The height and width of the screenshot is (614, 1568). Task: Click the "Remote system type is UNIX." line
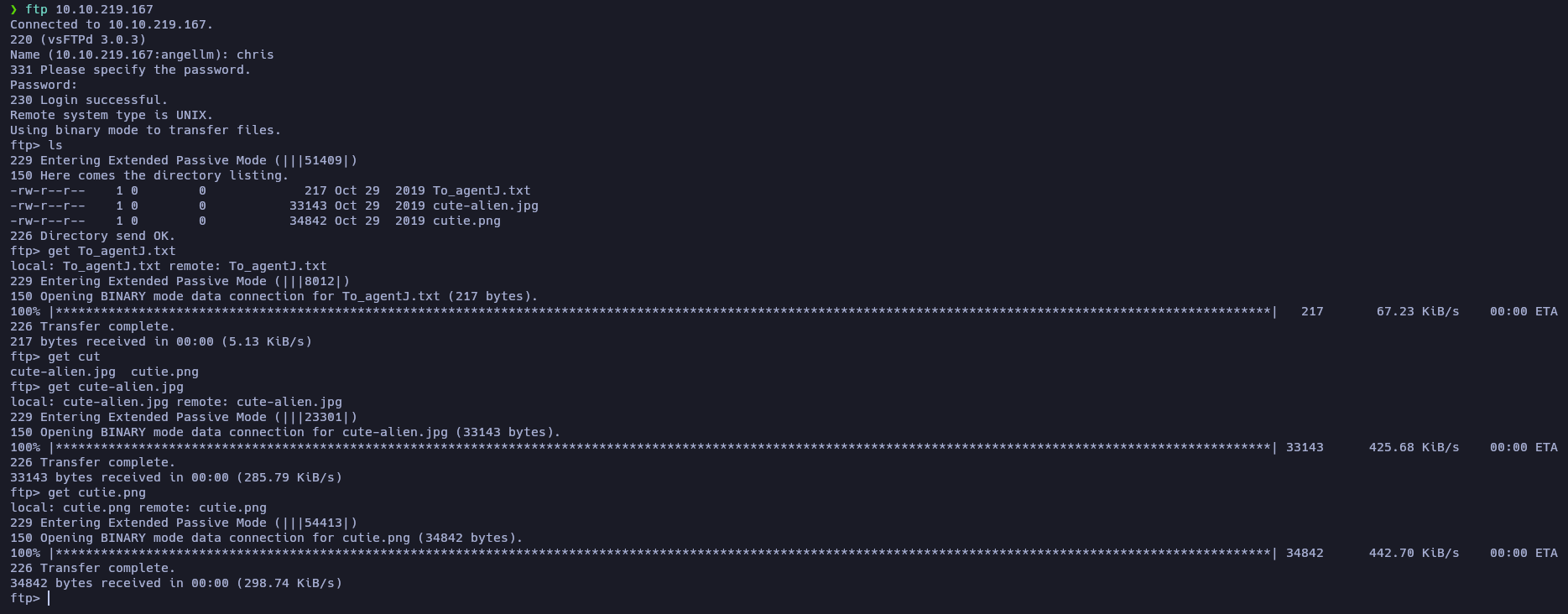112,115
